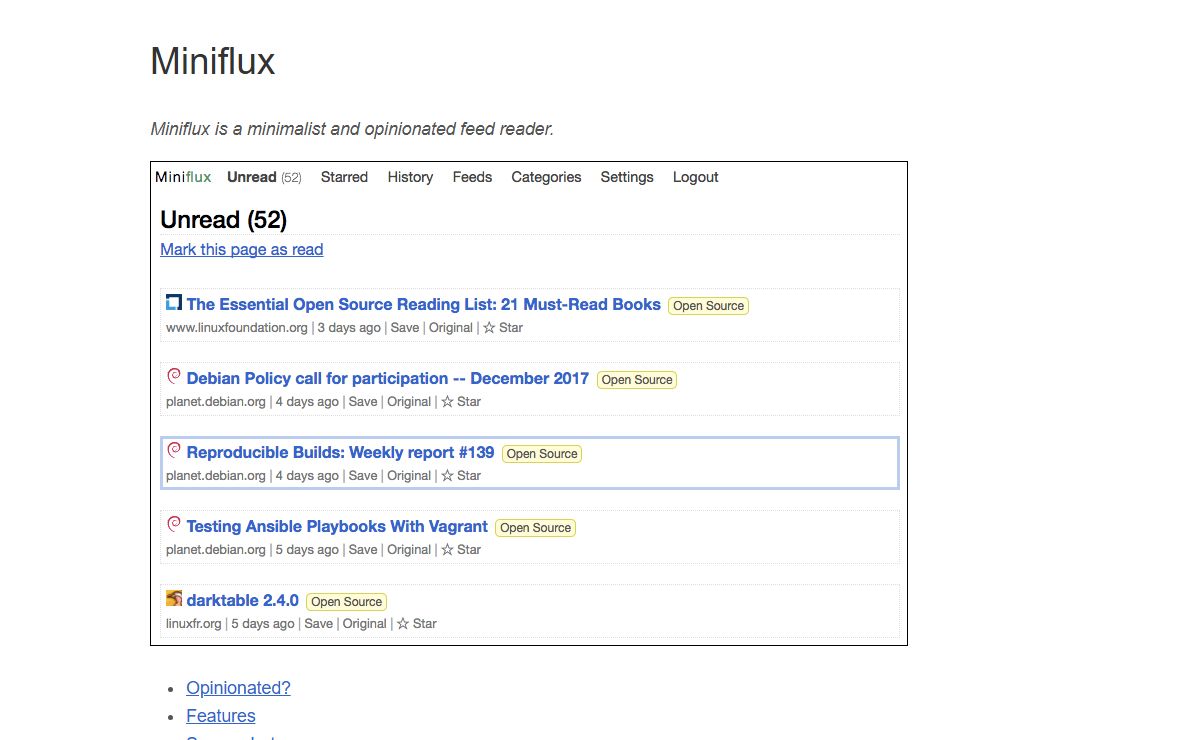1200x740 pixels.
Task: Click the 'Mark this page as read' link
Action: [242, 250]
